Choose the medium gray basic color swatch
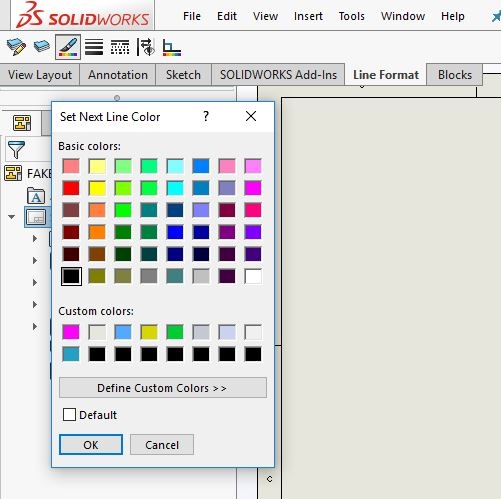501x499 pixels. [149, 276]
